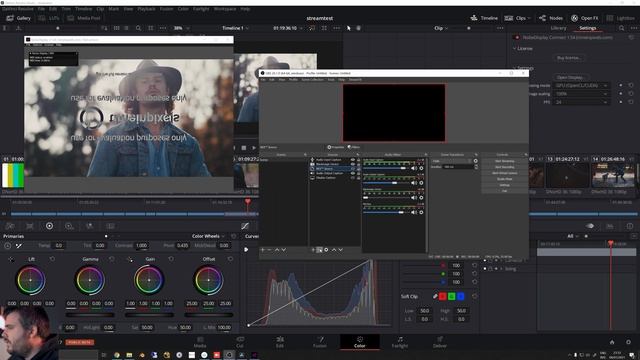
Task: Click the Gain master wheel slider
Action: pyautogui.click(x=149, y=315)
